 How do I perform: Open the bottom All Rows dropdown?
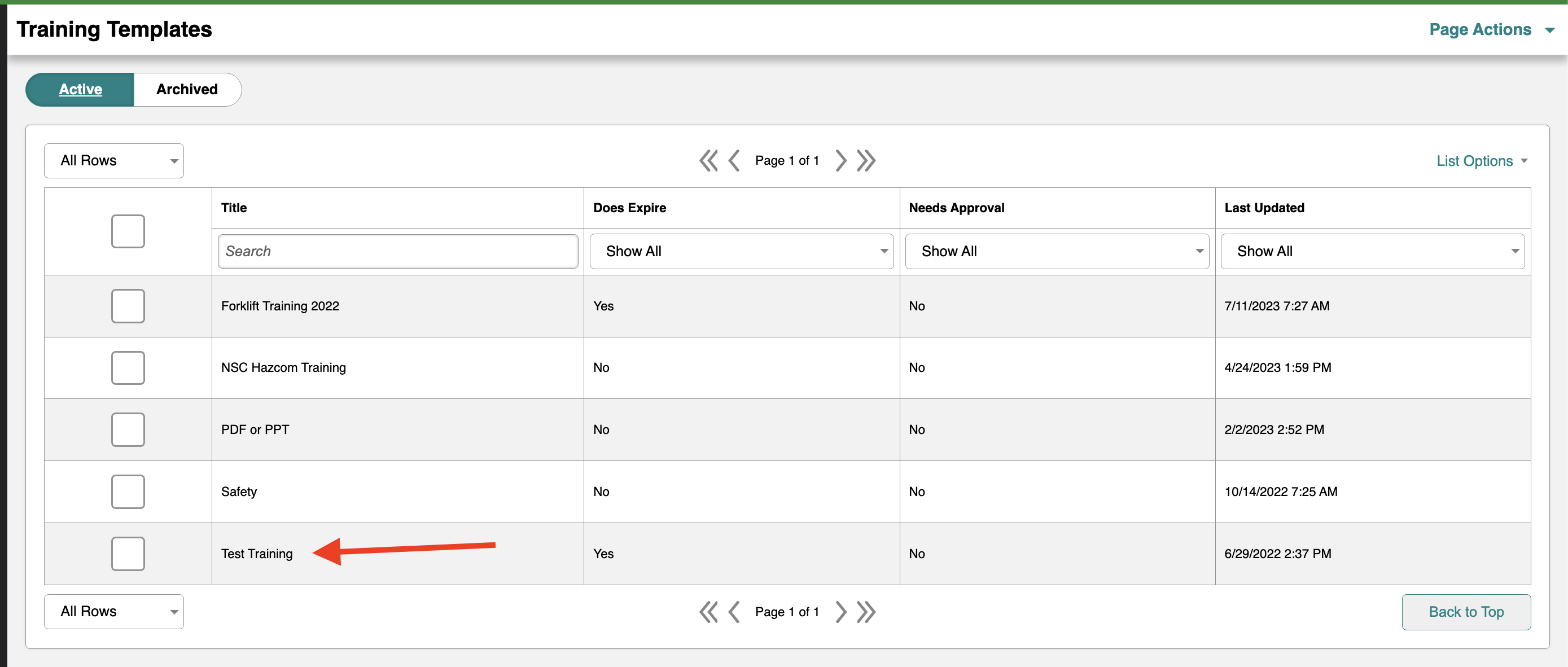coord(114,612)
